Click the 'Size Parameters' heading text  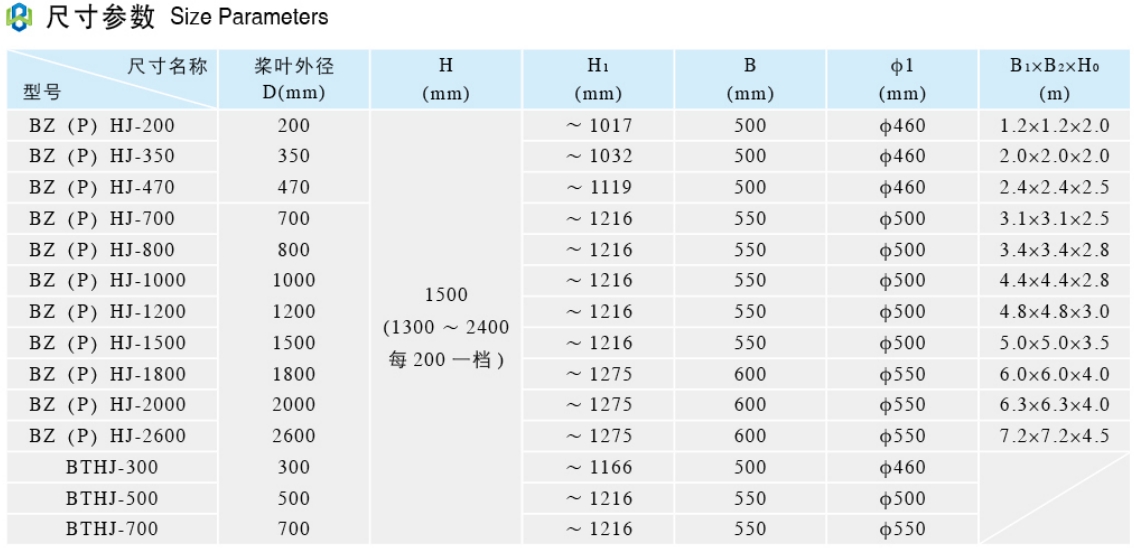click(249, 17)
